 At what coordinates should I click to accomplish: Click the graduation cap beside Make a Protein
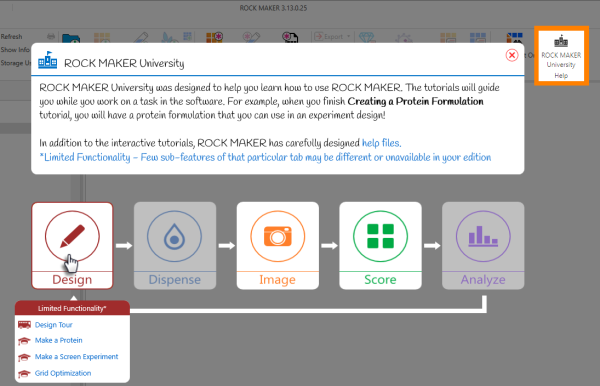pyautogui.click(x=24, y=341)
